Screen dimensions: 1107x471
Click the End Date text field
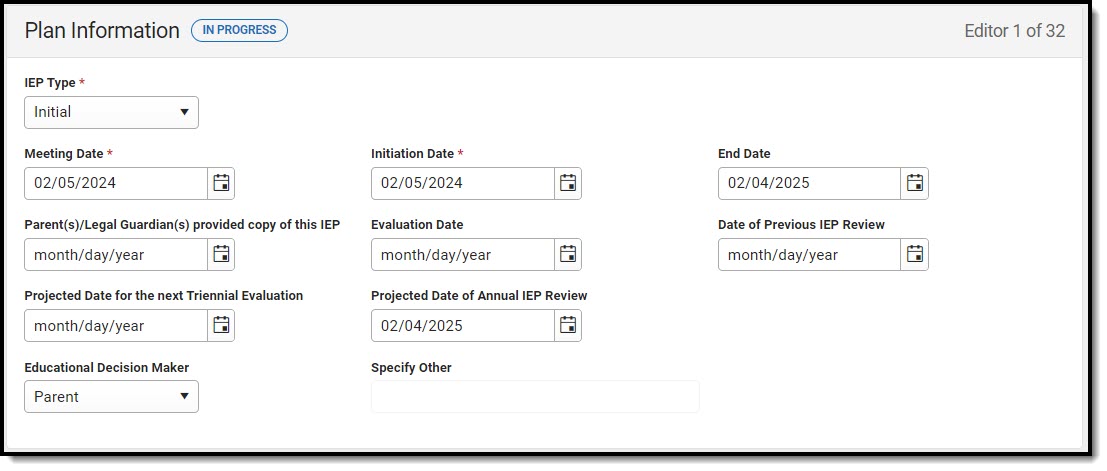click(810, 184)
